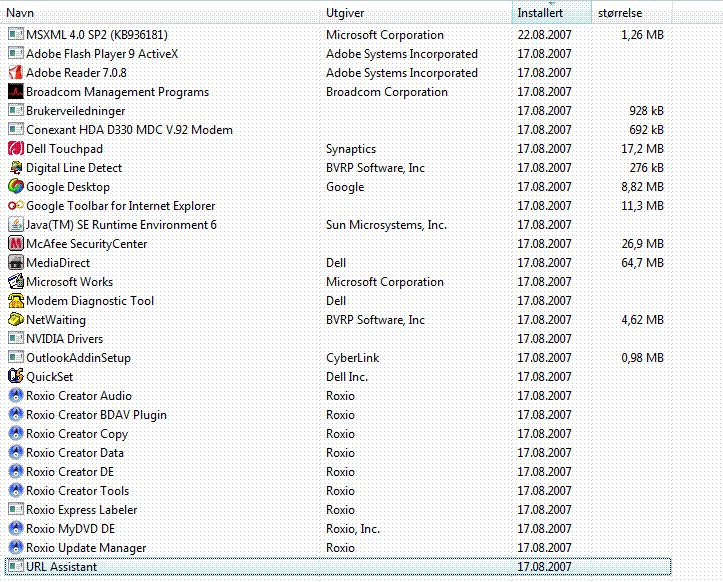Click the Digital Line Detect icon
This screenshot has height=582, width=723.
click(x=16, y=167)
